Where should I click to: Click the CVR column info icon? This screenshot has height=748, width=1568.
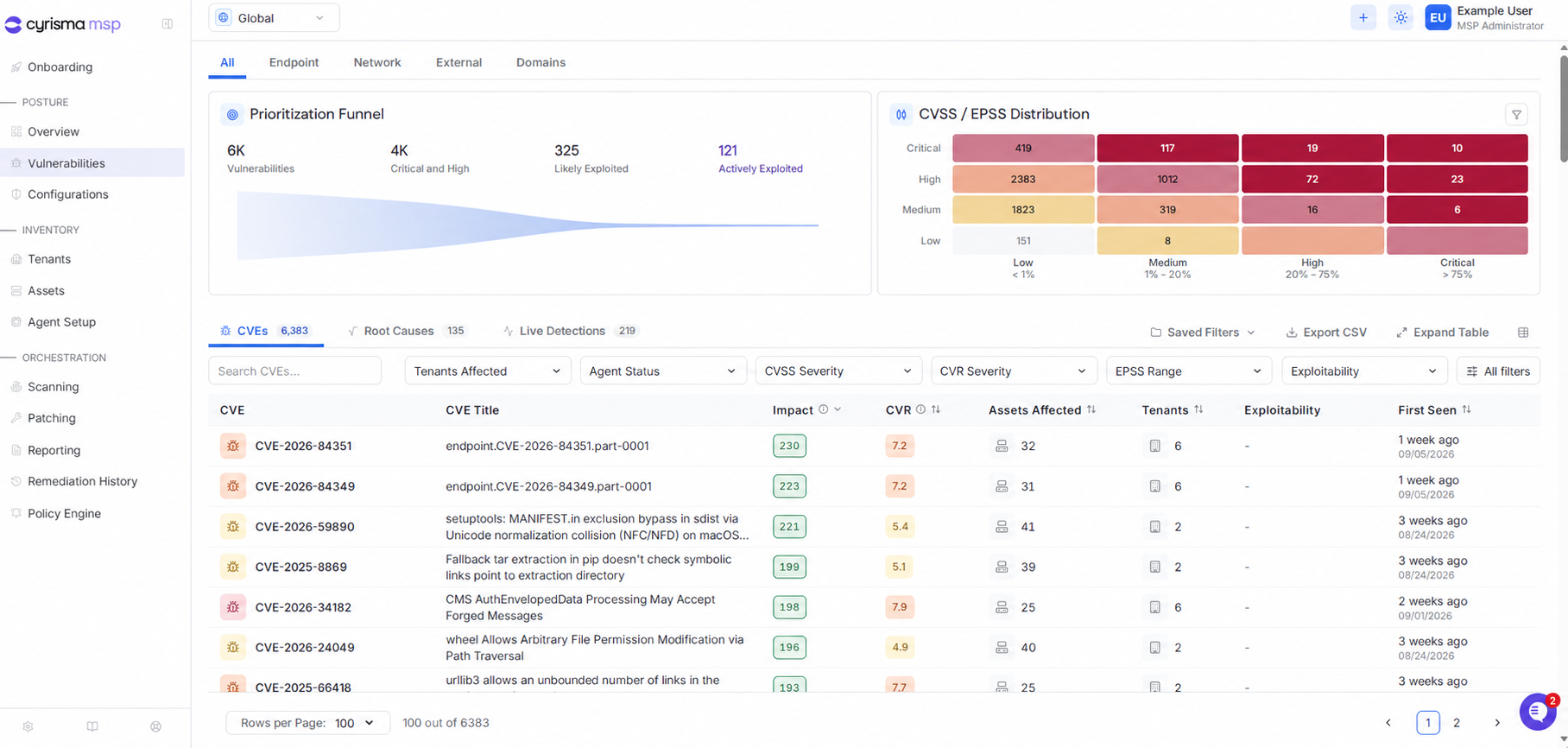pos(920,409)
